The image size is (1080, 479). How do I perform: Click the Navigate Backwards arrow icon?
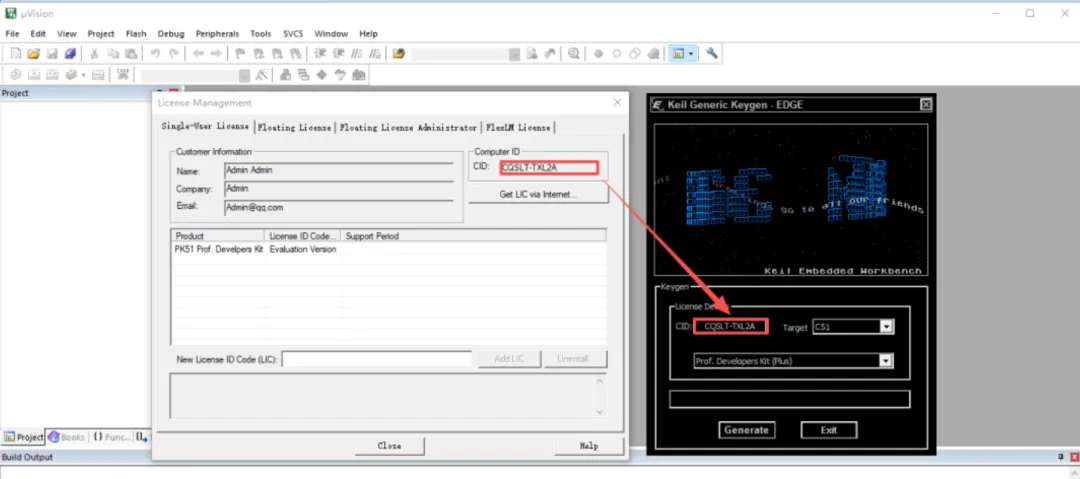(198, 54)
